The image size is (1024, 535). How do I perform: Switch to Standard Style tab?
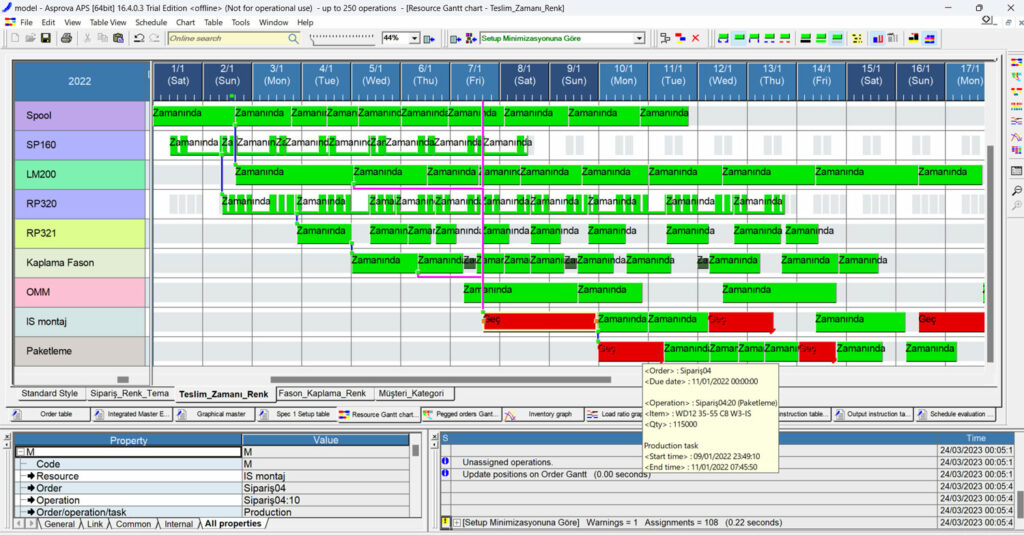(50, 393)
